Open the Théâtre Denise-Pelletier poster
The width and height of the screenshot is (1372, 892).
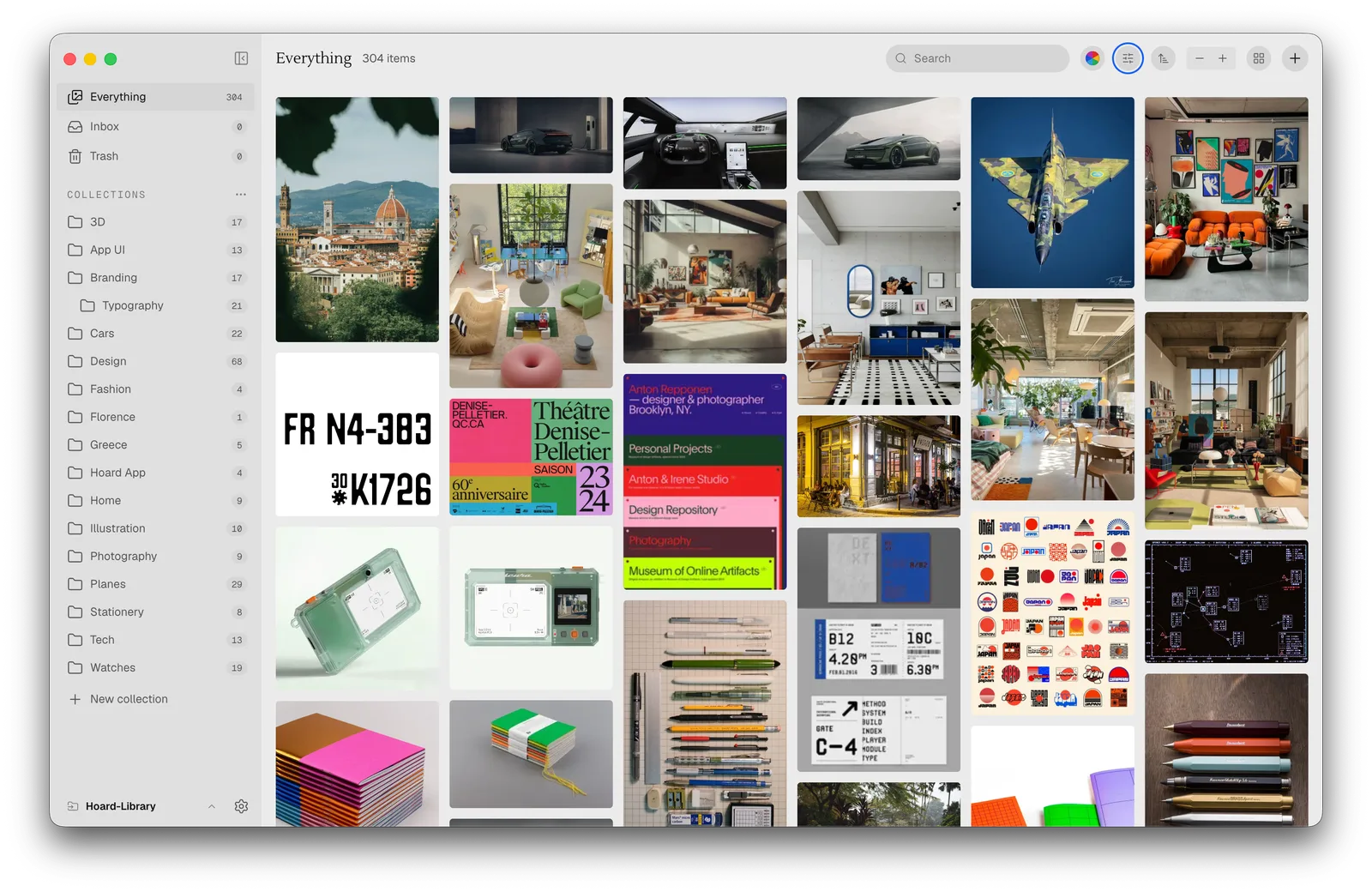coord(531,456)
